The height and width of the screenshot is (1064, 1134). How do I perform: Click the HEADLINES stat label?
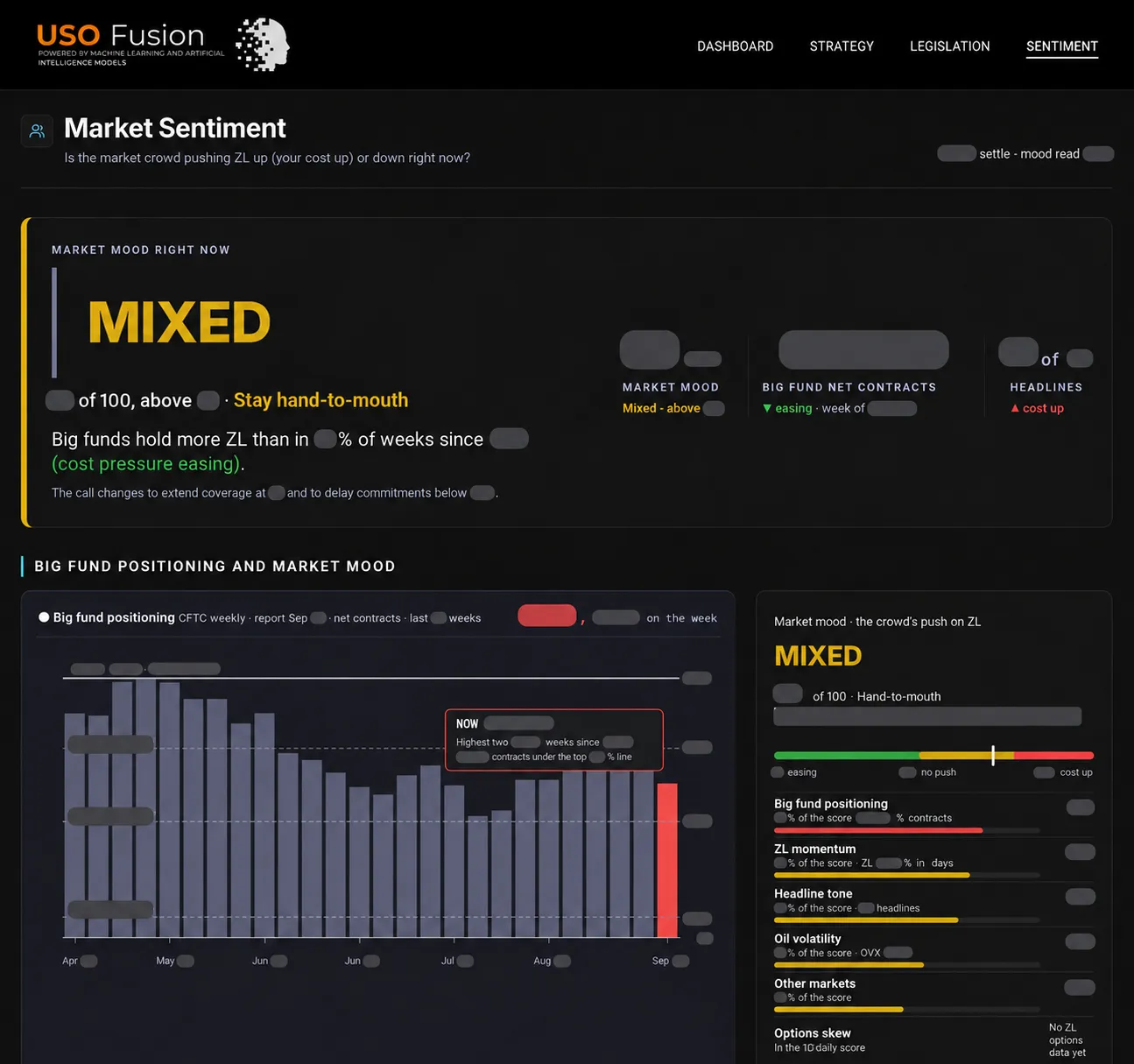pyautogui.click(x=1046, y=387)
